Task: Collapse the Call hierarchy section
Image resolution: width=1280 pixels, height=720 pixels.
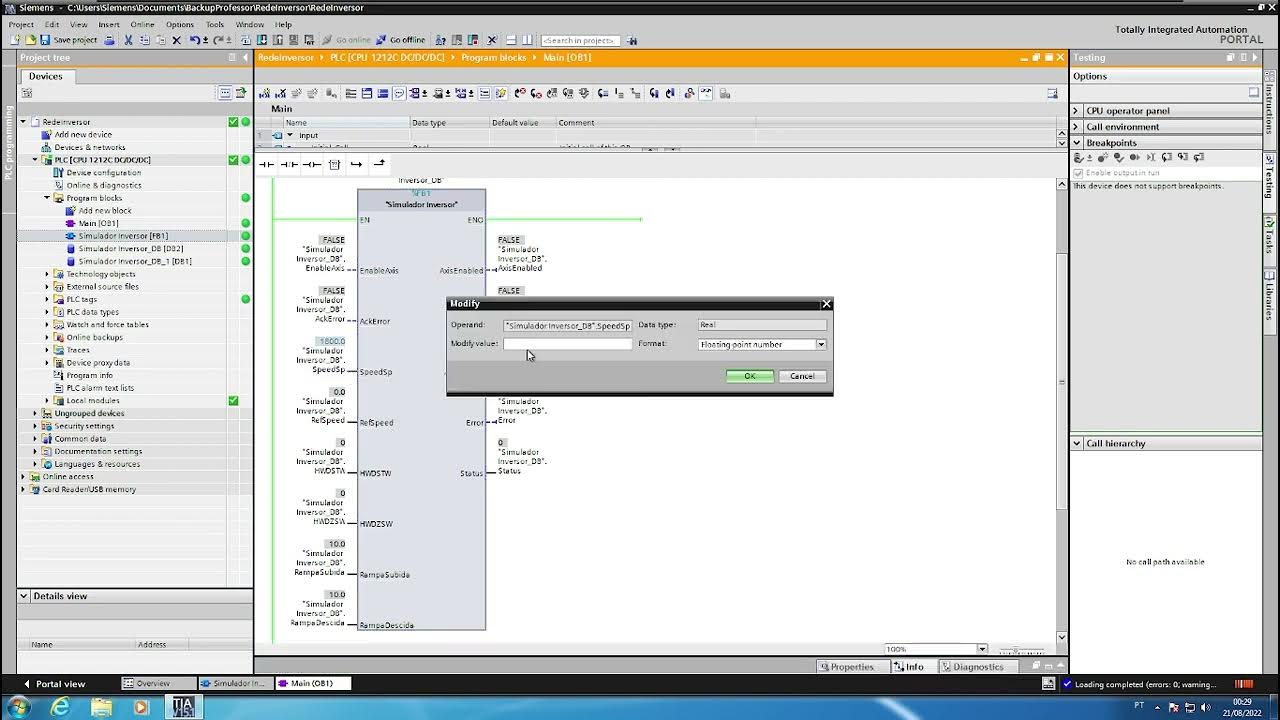Action: point(1077,443)
